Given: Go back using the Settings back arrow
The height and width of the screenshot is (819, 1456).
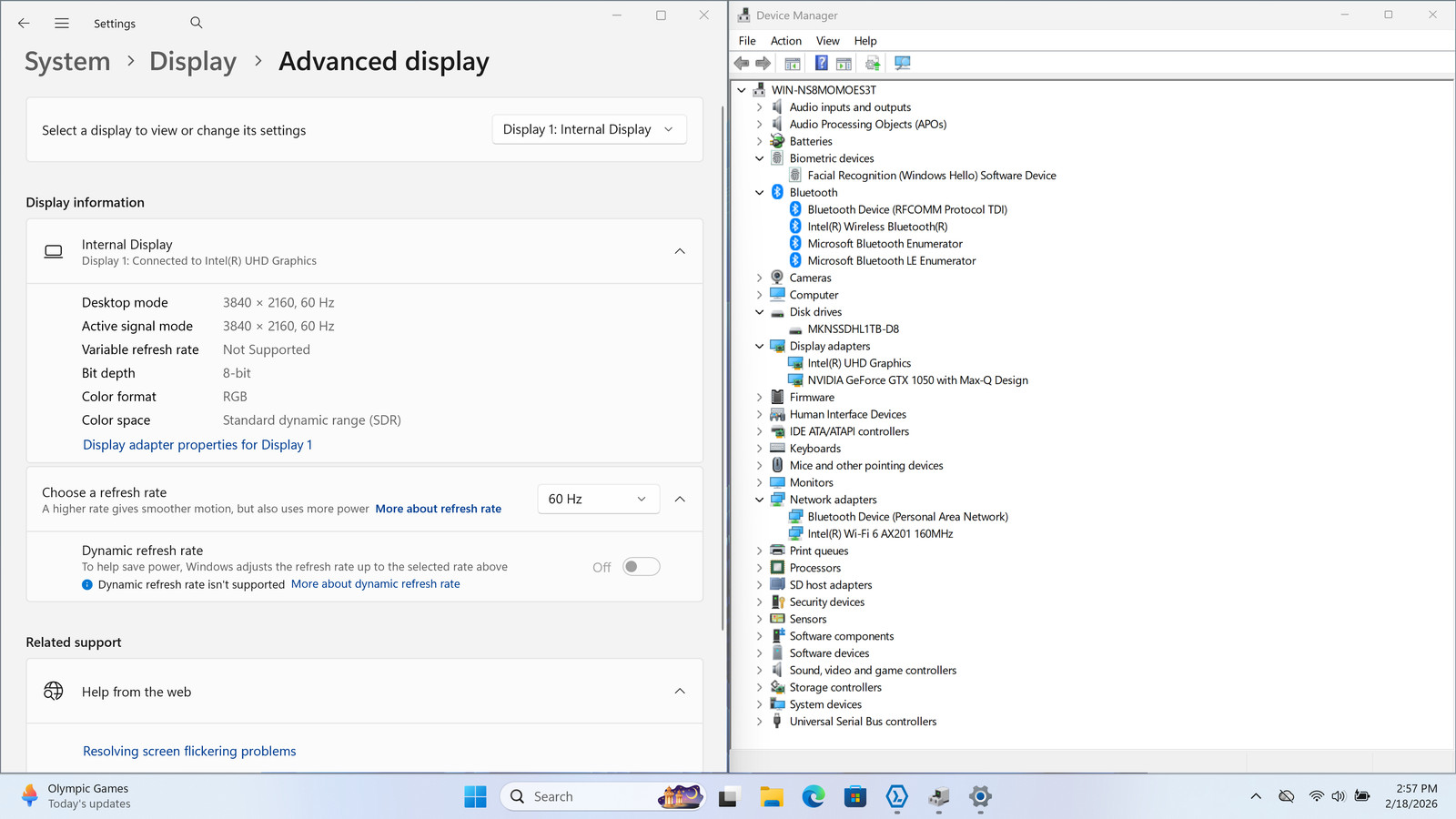Looking at the screenshot, I should pyautogui.click(x=24, y=24).
